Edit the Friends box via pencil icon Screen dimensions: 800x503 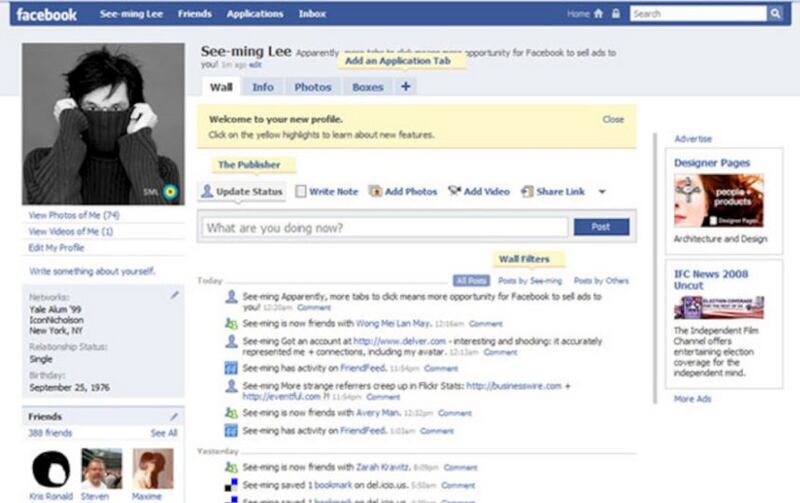pos(174,417)
